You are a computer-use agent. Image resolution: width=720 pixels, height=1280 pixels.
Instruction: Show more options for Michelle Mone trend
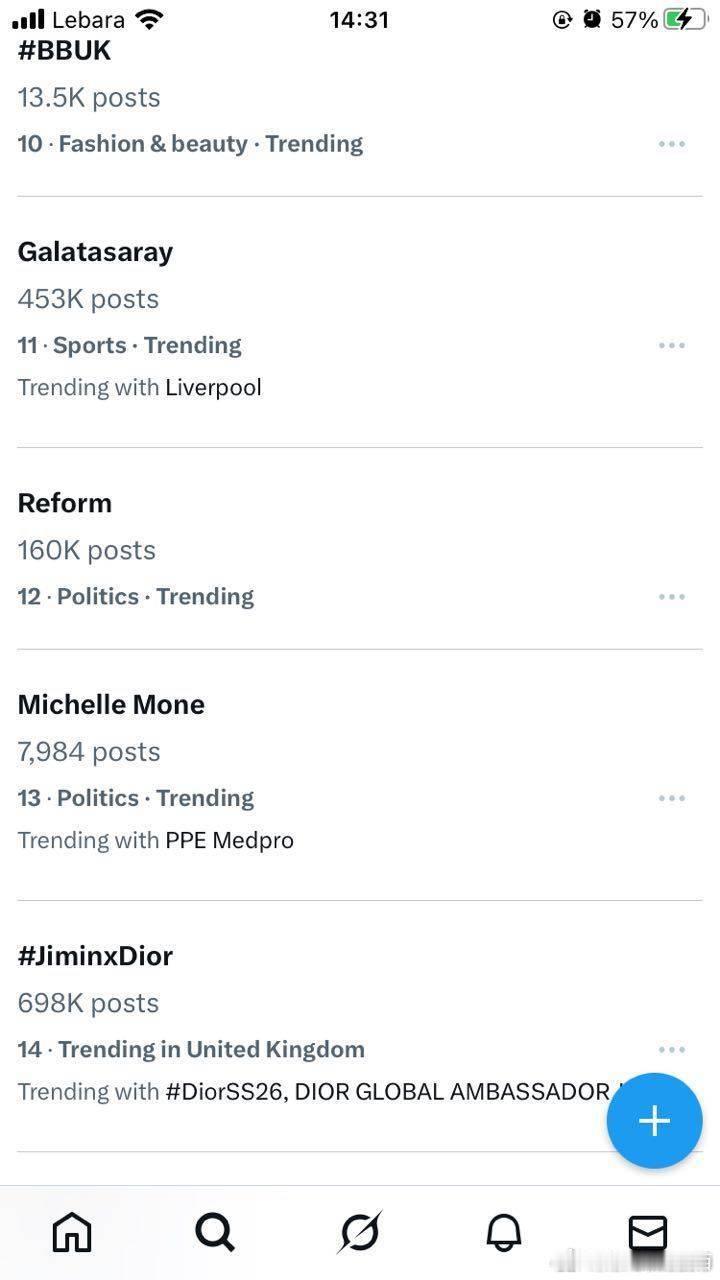point(672,799)
